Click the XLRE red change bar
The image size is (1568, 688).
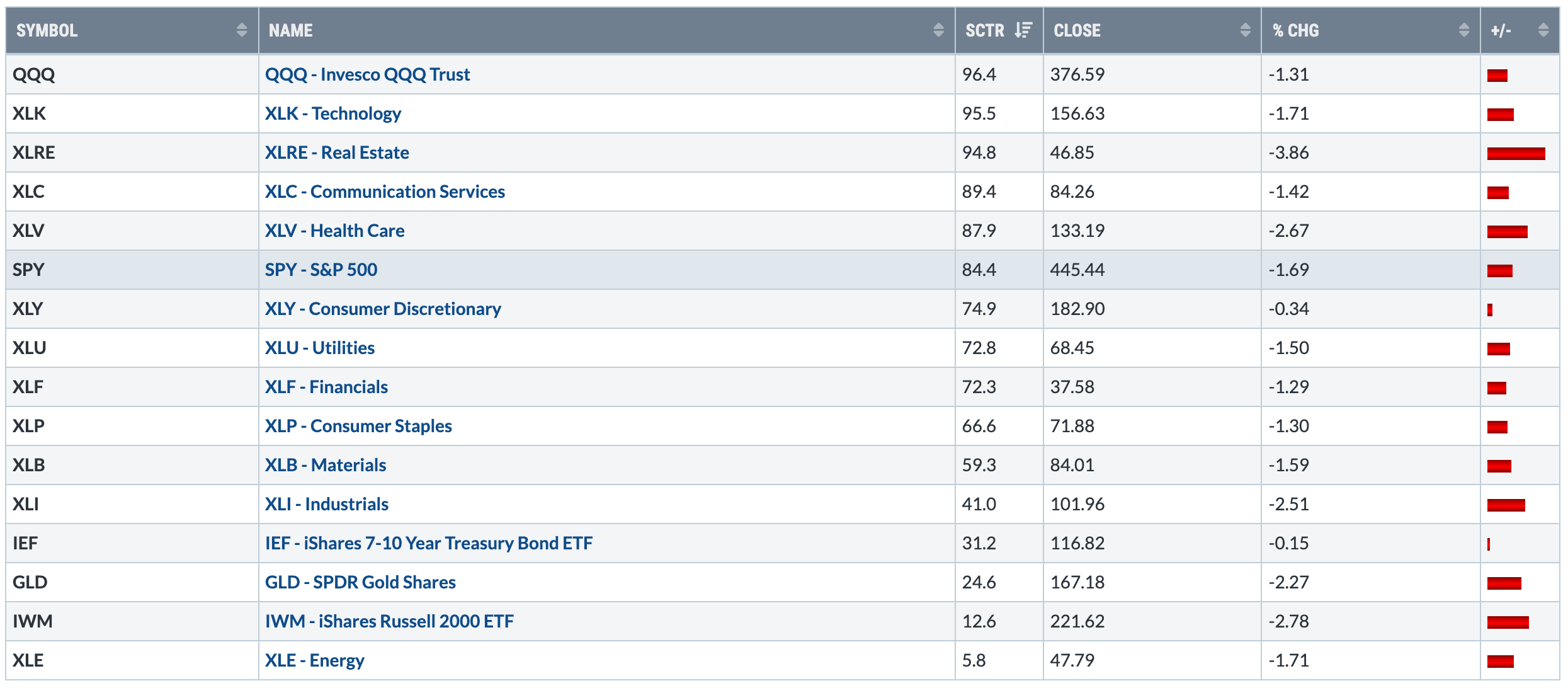(x=1516, y=153)
